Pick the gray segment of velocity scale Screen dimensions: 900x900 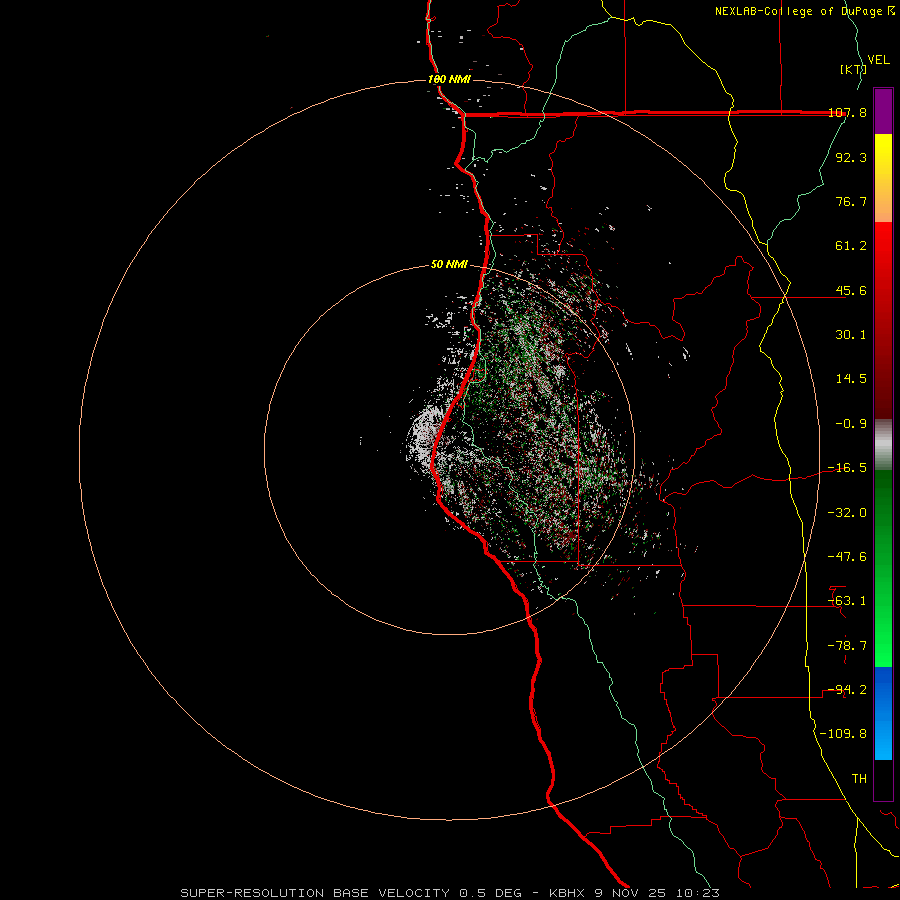883,445
